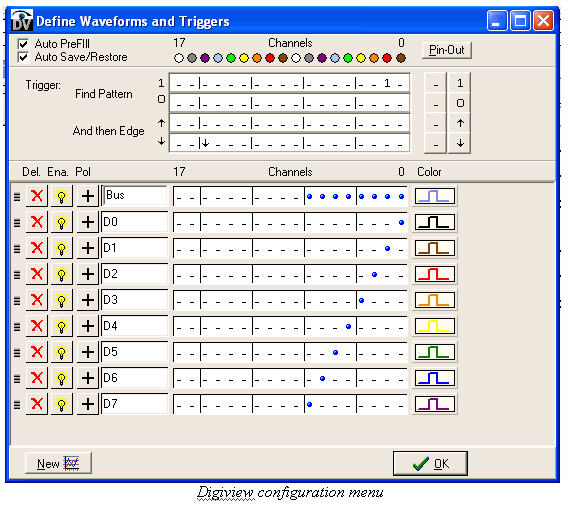The width and height of the screenshot is (570, 507).
Task: Click the reorder handle beside Bus row
Action: tap(17, 197)
